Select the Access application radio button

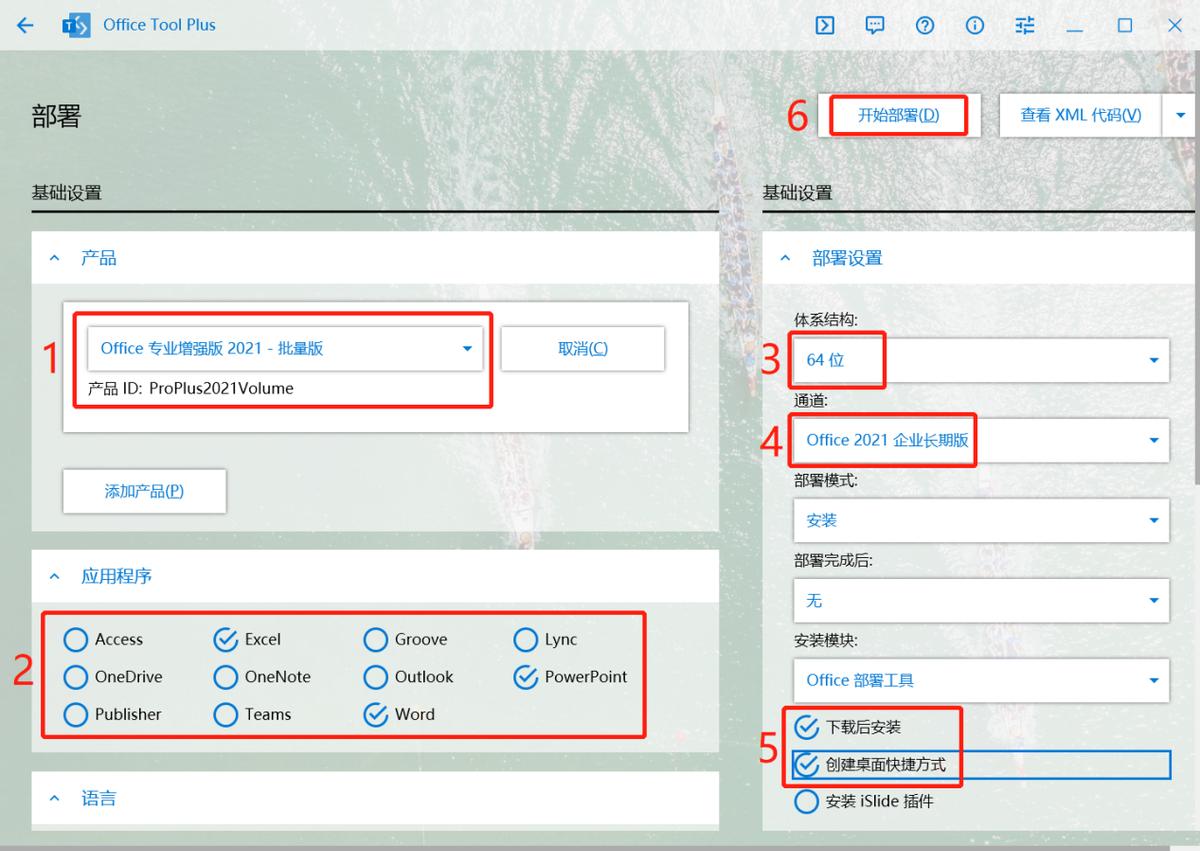(75, 639)
